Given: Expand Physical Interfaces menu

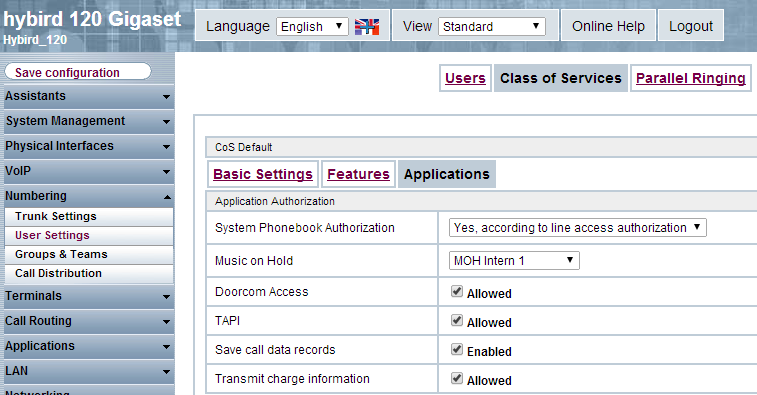Looking at the screenshot, I should coord(89,146).
